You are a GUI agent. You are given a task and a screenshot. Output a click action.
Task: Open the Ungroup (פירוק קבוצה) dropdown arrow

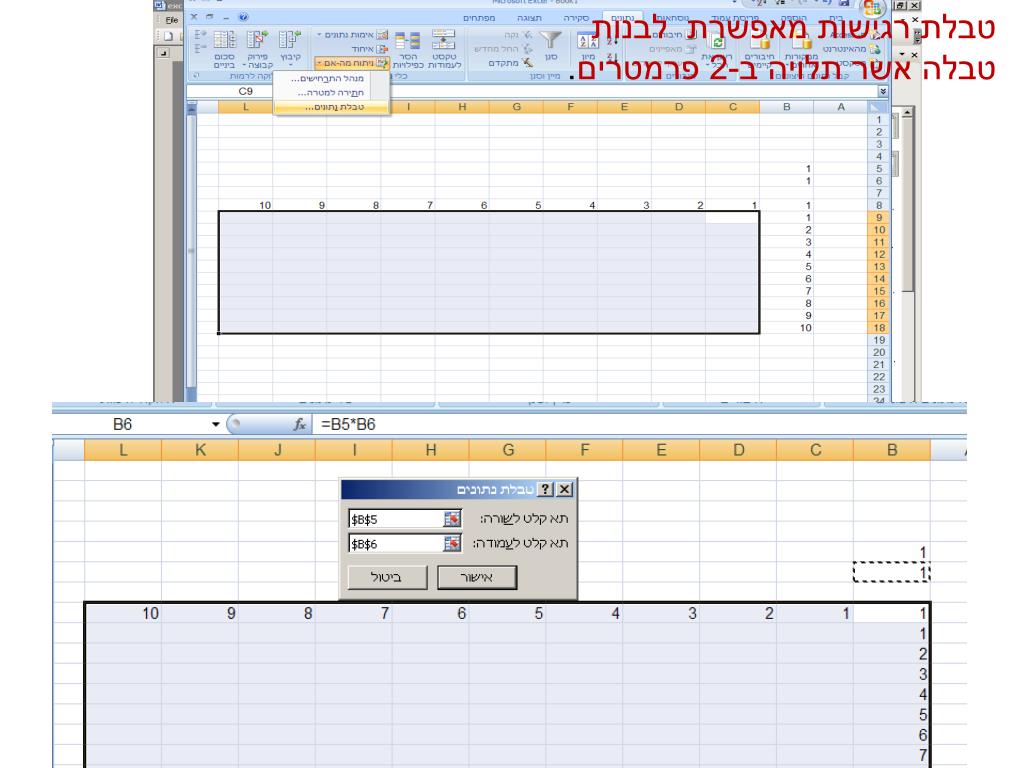pyautogui.click(x=244, y=65)
